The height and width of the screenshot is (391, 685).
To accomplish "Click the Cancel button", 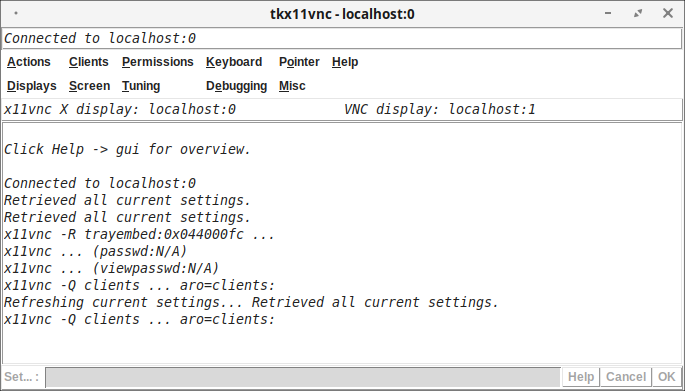I will click(626, 377).
